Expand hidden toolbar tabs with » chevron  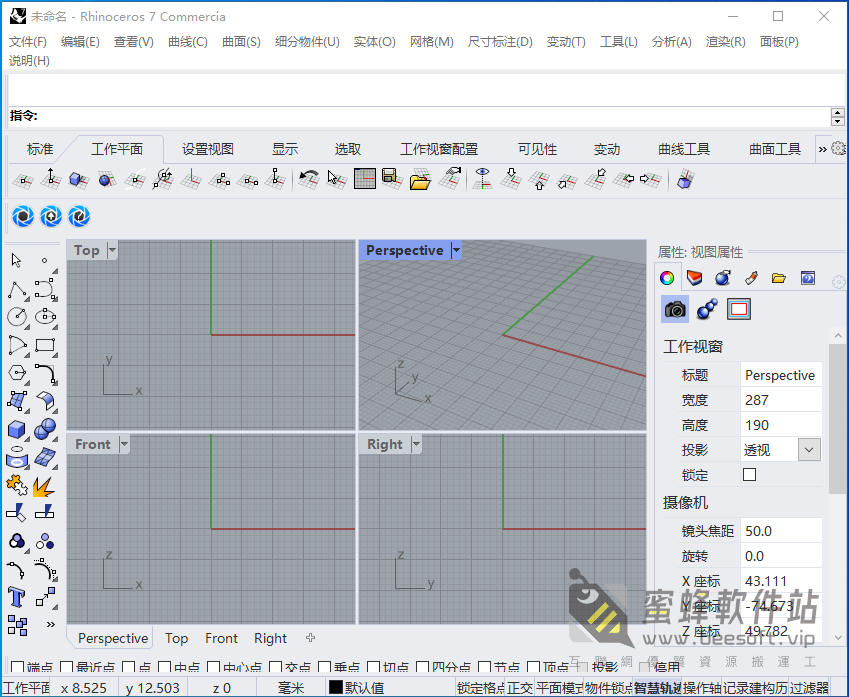pos(822,149)
